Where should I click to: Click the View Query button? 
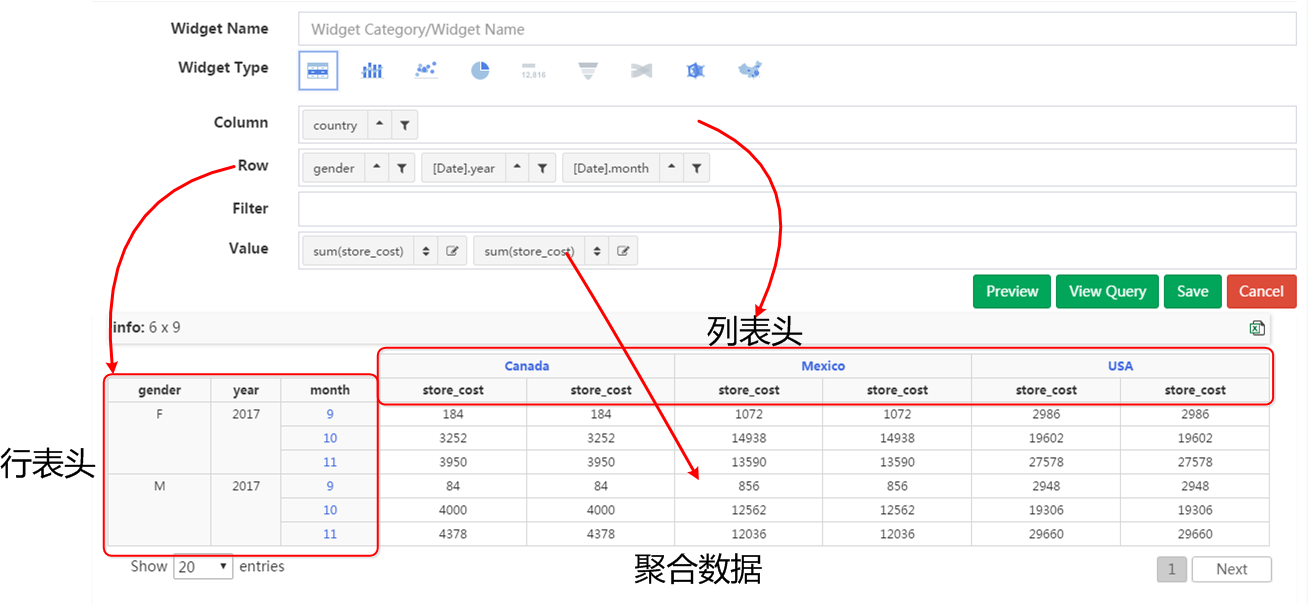[x=1107, y=291]
